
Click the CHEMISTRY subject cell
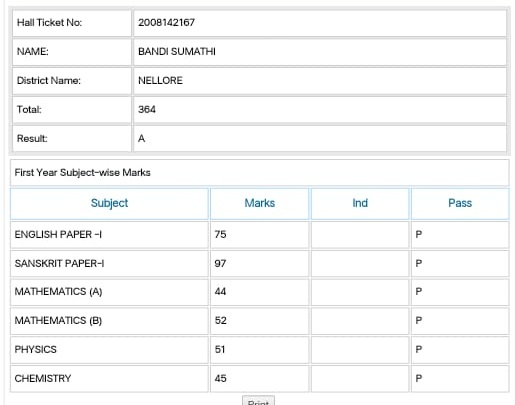[109, 379]
